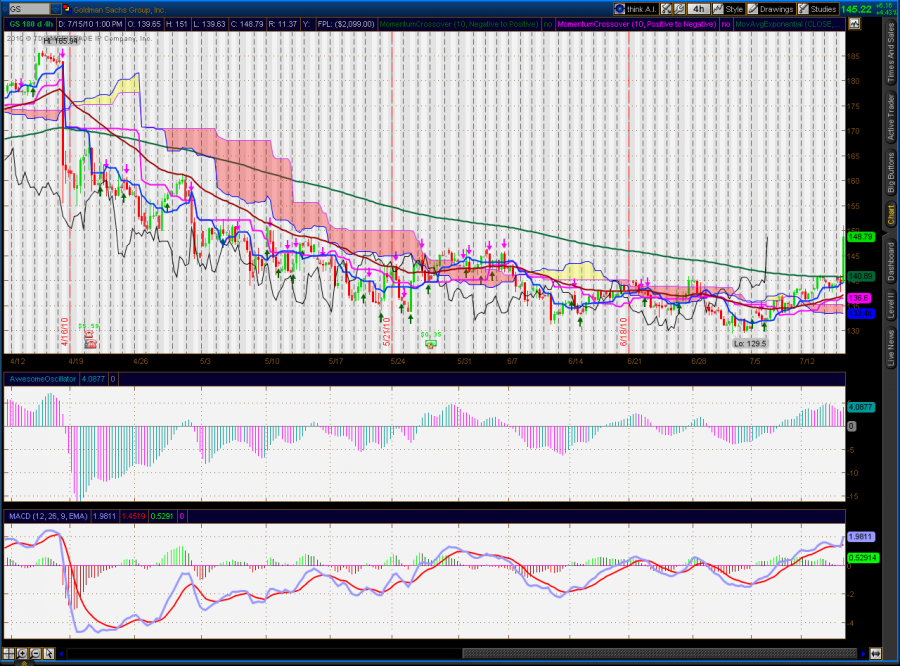The image size is (900, 666).
Task: Switch to Dashboard side tab
Action: click(x=891, y=261)
